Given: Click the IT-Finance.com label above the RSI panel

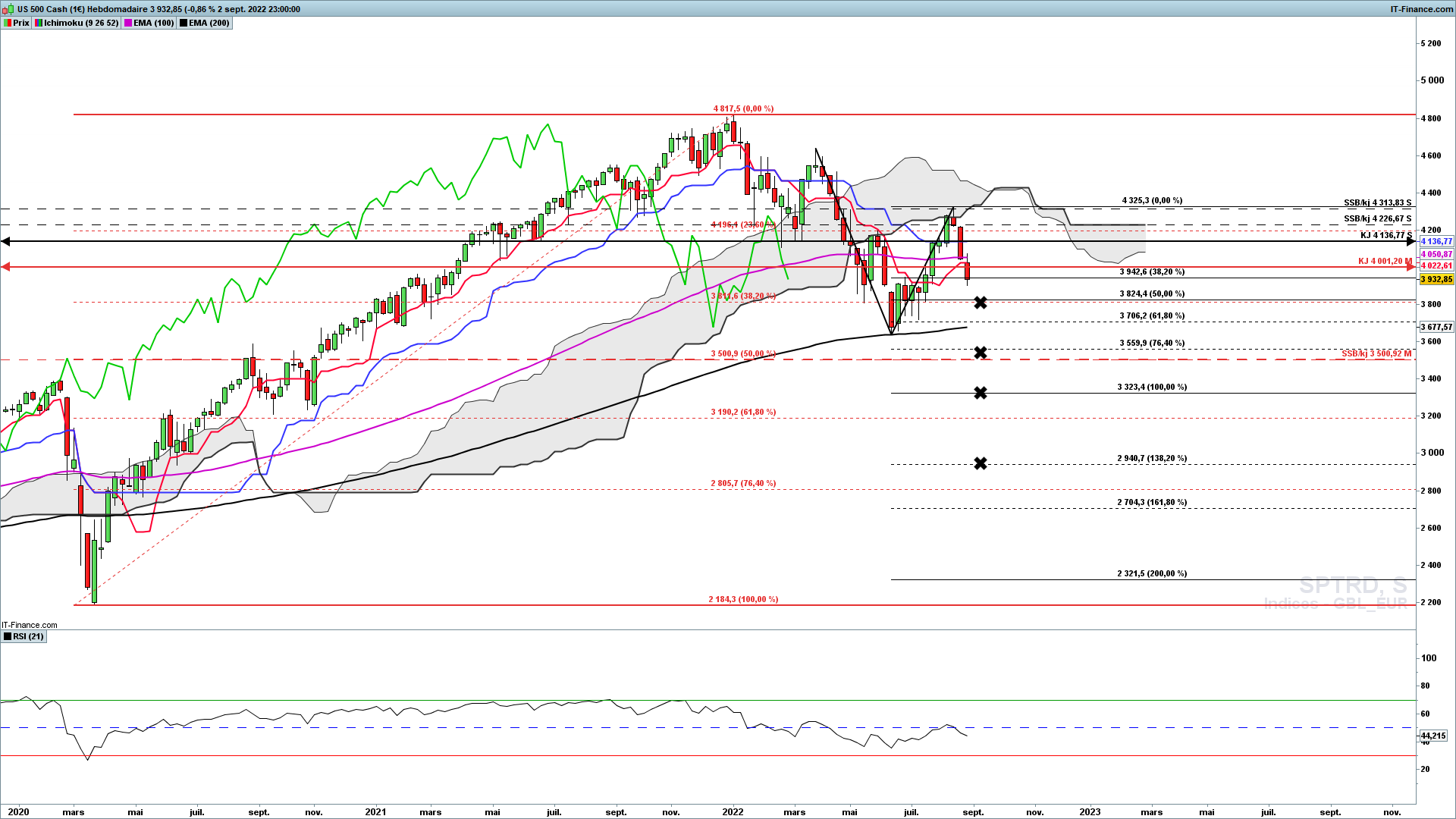Looking at the screenshot, I should 30,625.
